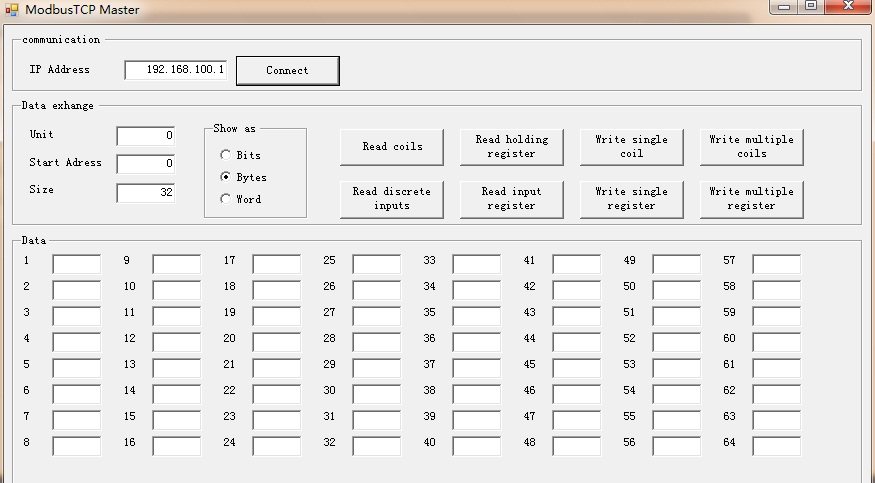Click into the Unit text field
The width and height of the screenshot is (875, 483).
pyautogui.click(x=146, y=135)
